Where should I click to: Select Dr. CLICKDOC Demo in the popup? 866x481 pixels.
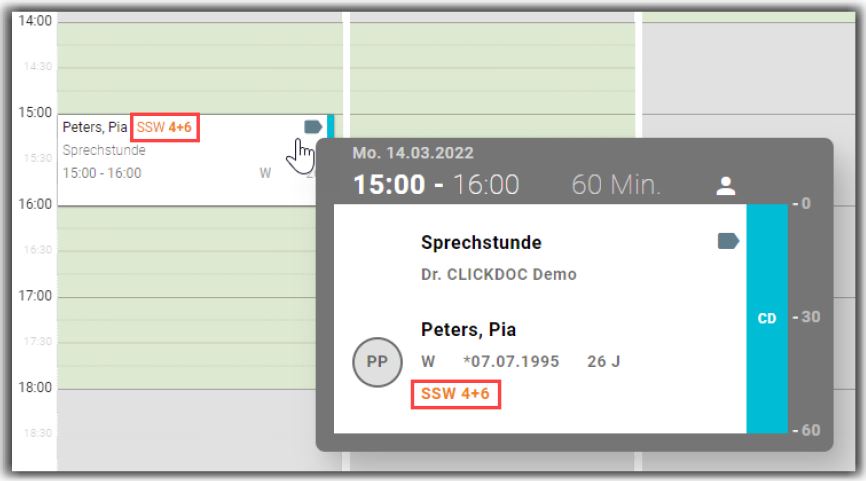(x=498, y=274)
